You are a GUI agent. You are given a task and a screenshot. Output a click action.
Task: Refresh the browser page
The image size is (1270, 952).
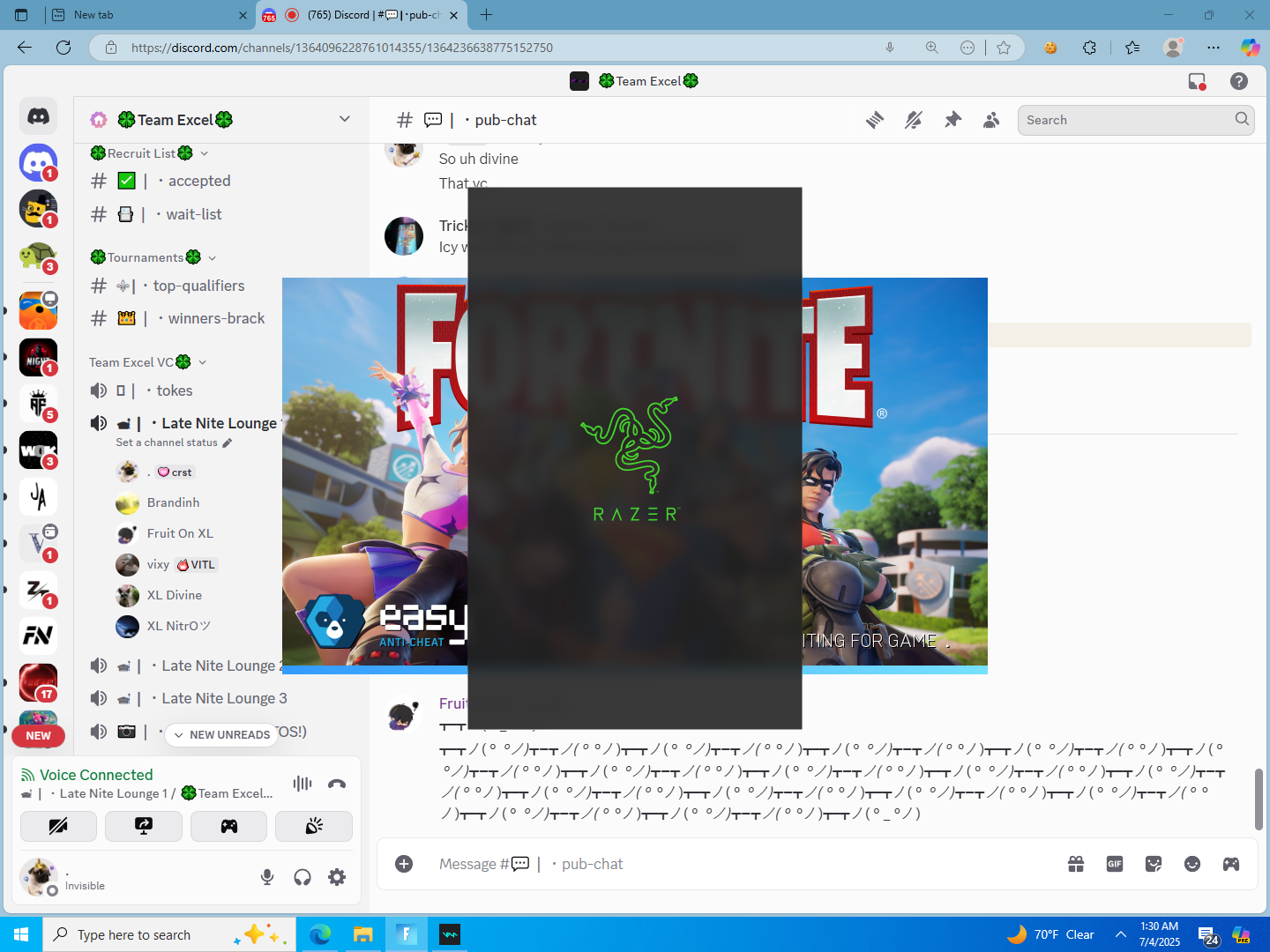[63, 48]
